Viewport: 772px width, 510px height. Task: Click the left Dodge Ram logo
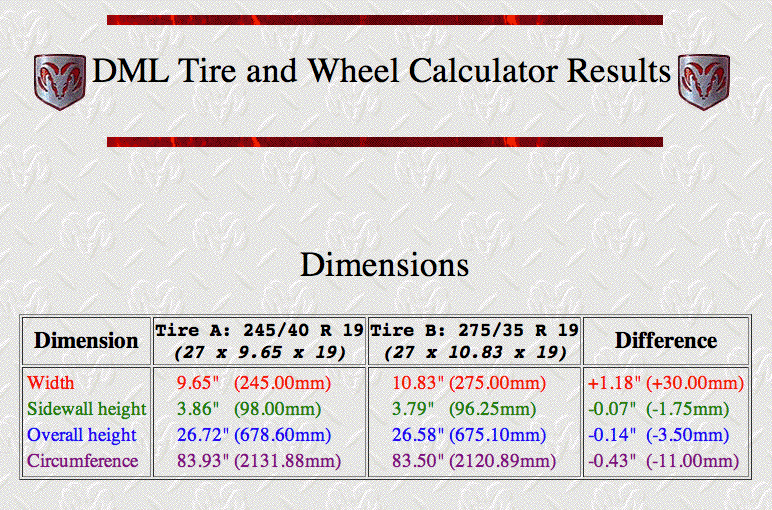tap(59, 81)
